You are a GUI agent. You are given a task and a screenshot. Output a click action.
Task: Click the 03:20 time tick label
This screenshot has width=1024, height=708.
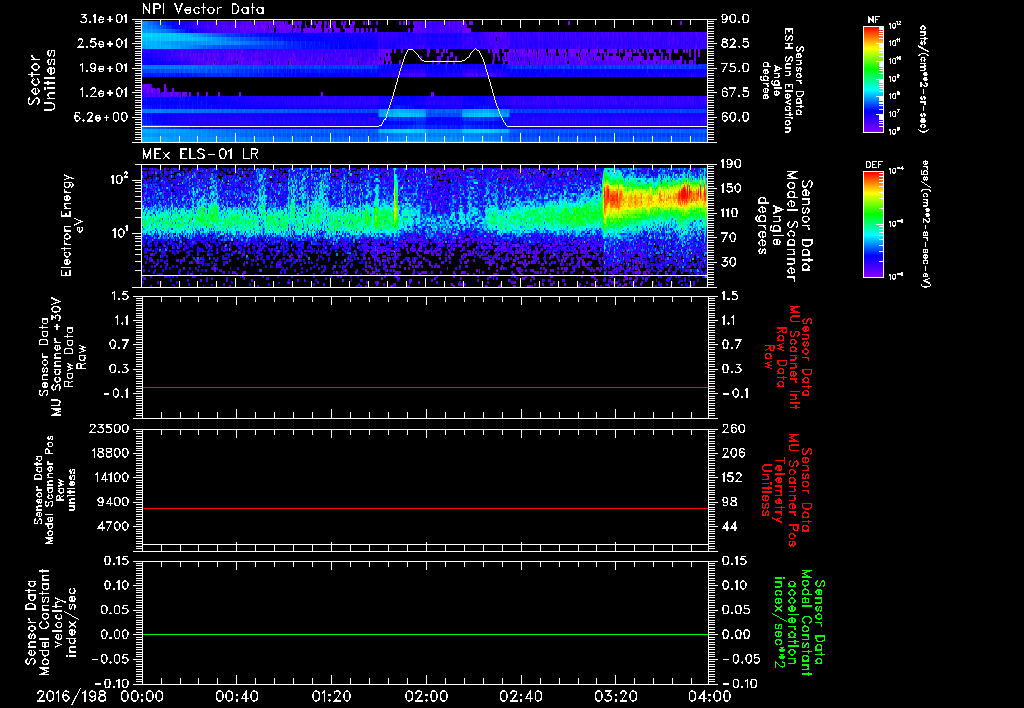click(615, 696)
